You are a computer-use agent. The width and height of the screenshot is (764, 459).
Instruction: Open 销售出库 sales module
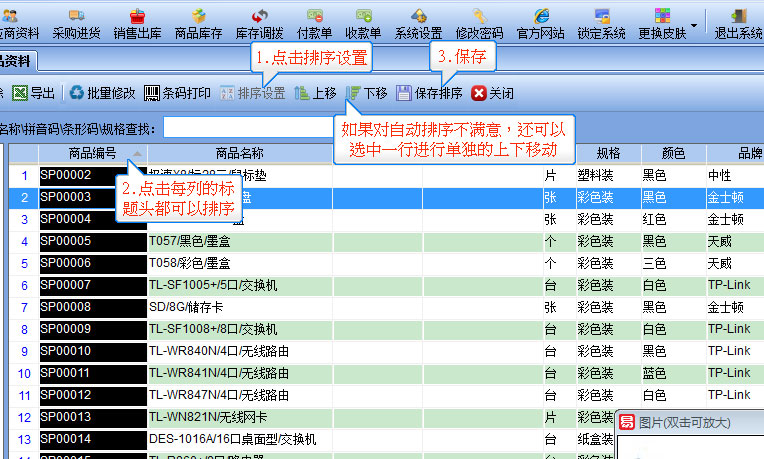click(137, 23)
